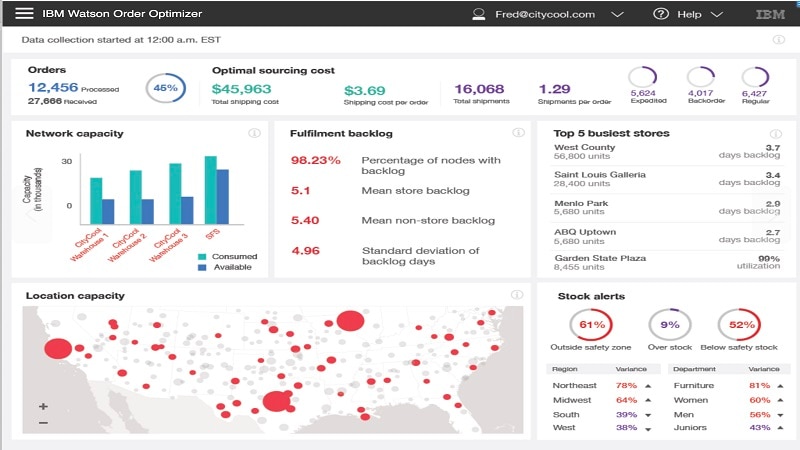The width and height of the screenshot is (800, 450).
Task: Click the Region column header
Action: pyautogui.click(x=564, y=369)
